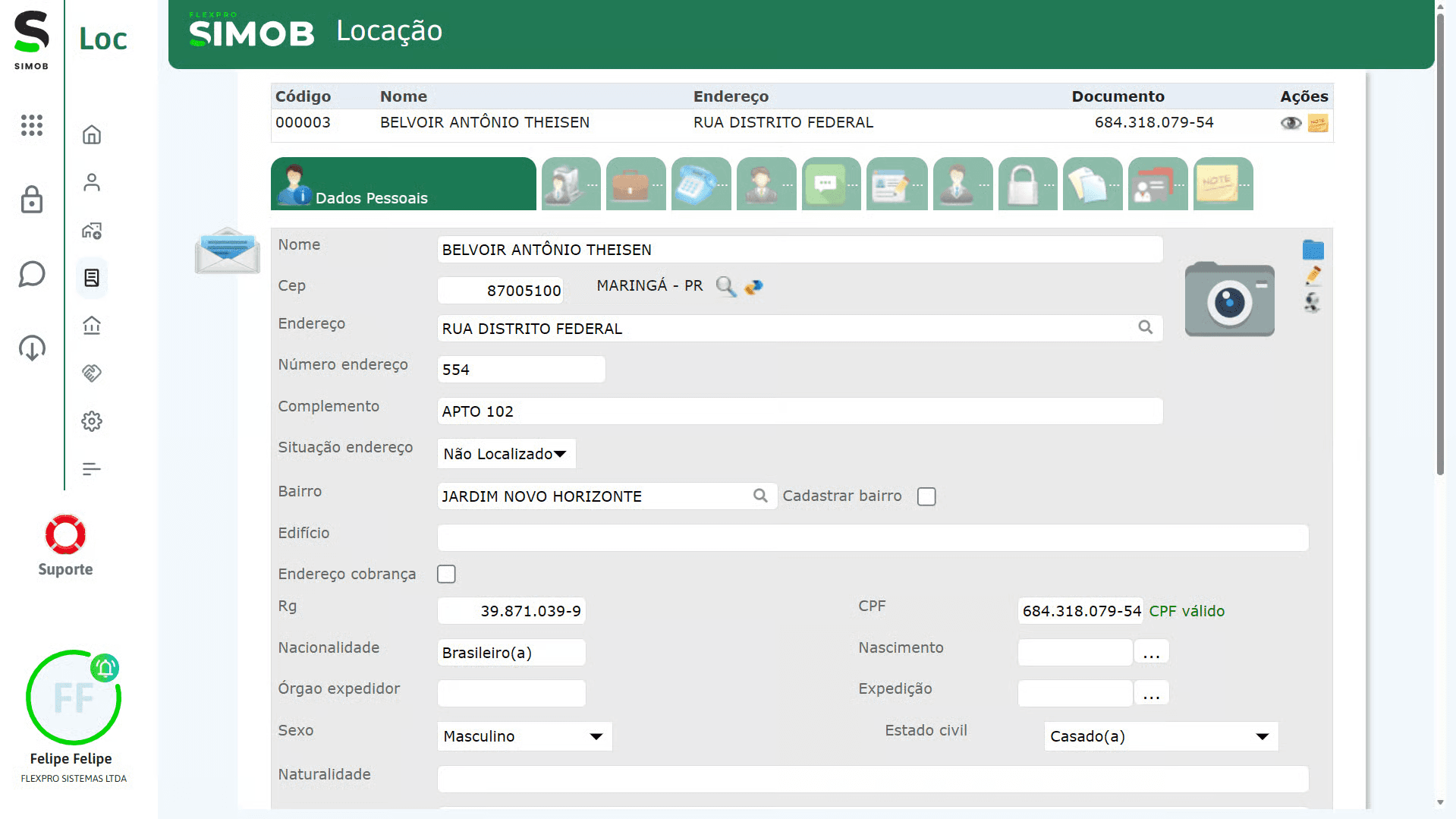
Task: Check the Cadastrar bairro checkbox
Action: click(x=926, y=496)
